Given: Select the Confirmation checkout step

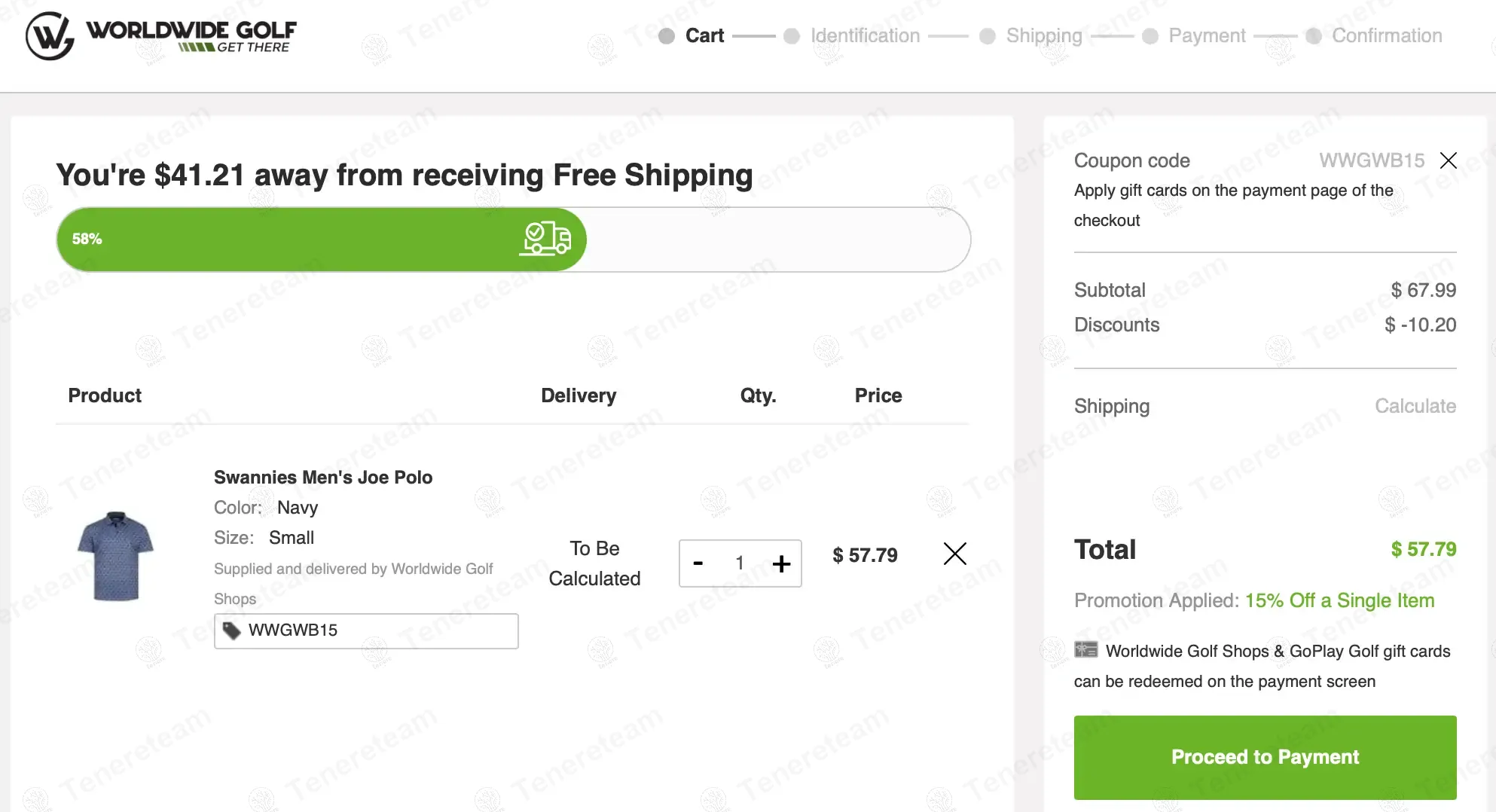Looking at the screenshot, I should tap(1386, 35).
